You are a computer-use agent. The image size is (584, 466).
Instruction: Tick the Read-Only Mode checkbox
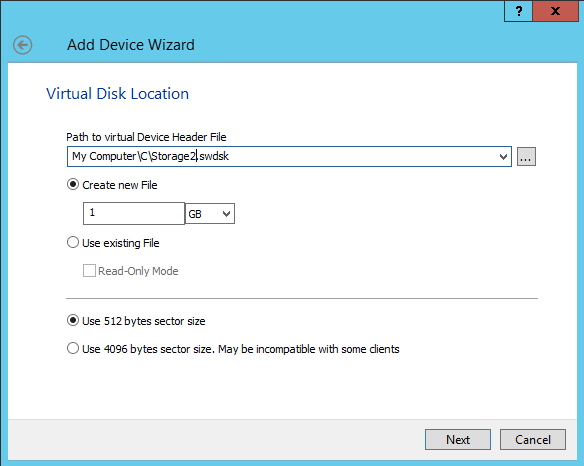89,271
